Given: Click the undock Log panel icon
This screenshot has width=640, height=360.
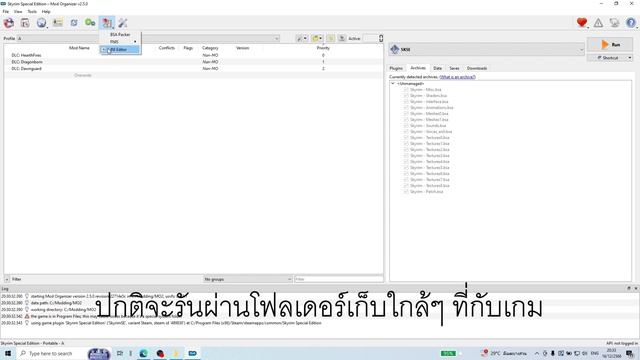Looking at the screenshot, I should tap(629, 288).
